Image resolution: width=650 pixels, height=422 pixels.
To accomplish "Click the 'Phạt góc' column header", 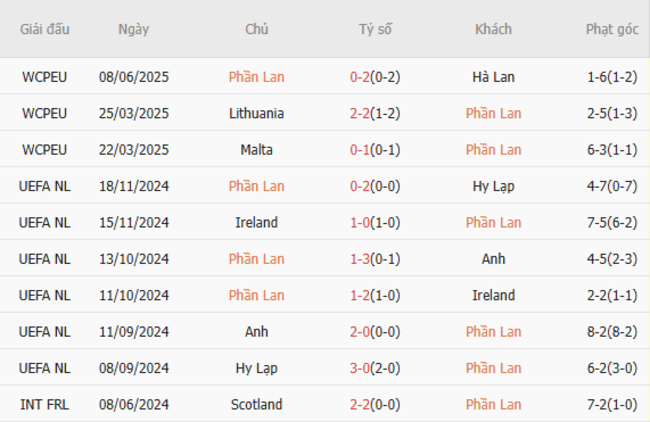I will (612, 30).
